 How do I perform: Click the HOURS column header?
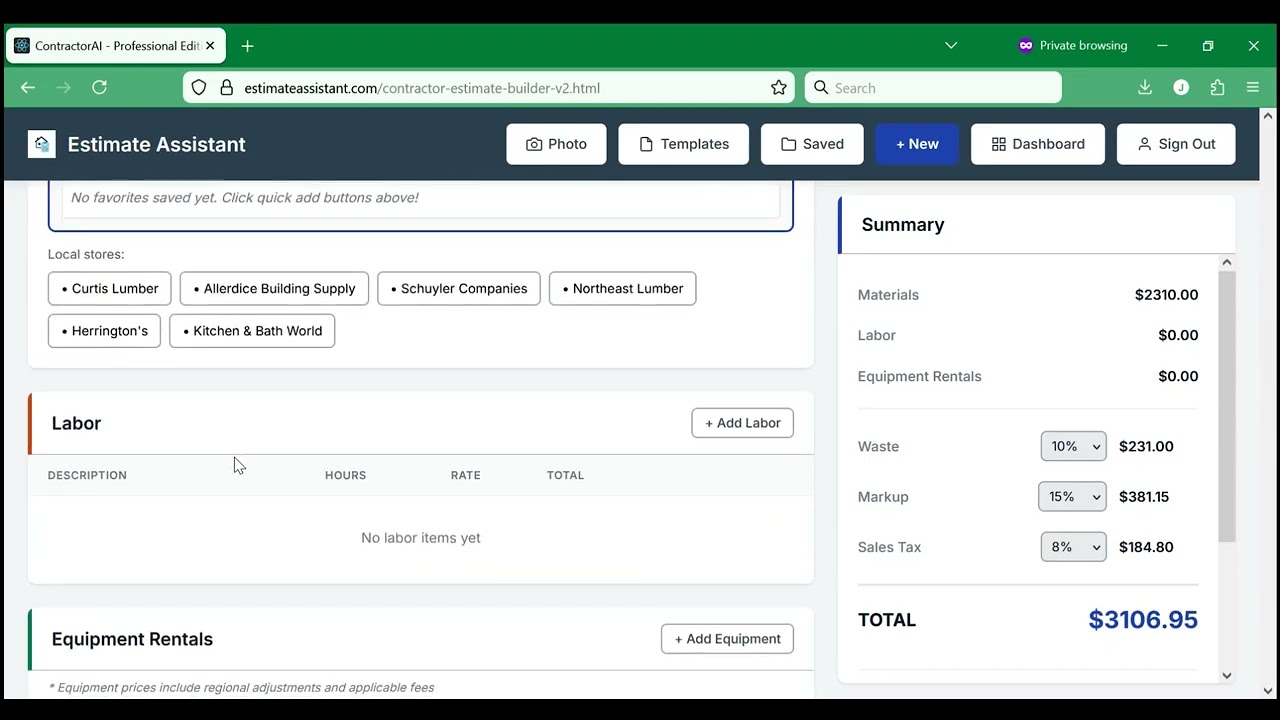tap(345, 475)
